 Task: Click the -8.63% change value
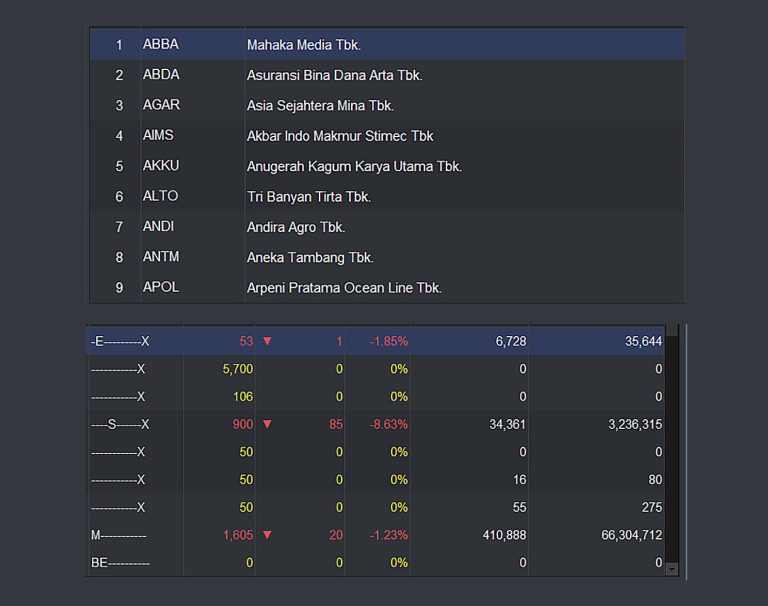389,424
